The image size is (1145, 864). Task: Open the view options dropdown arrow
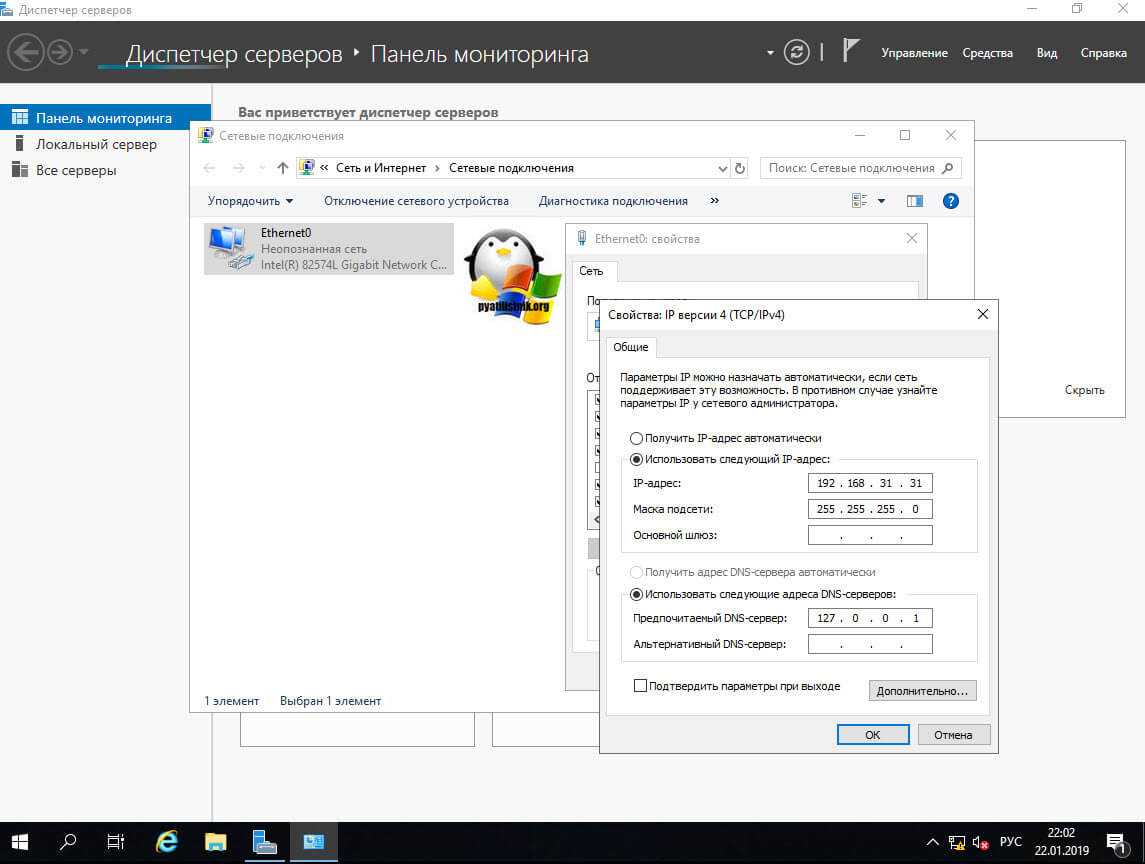[881, 201]
